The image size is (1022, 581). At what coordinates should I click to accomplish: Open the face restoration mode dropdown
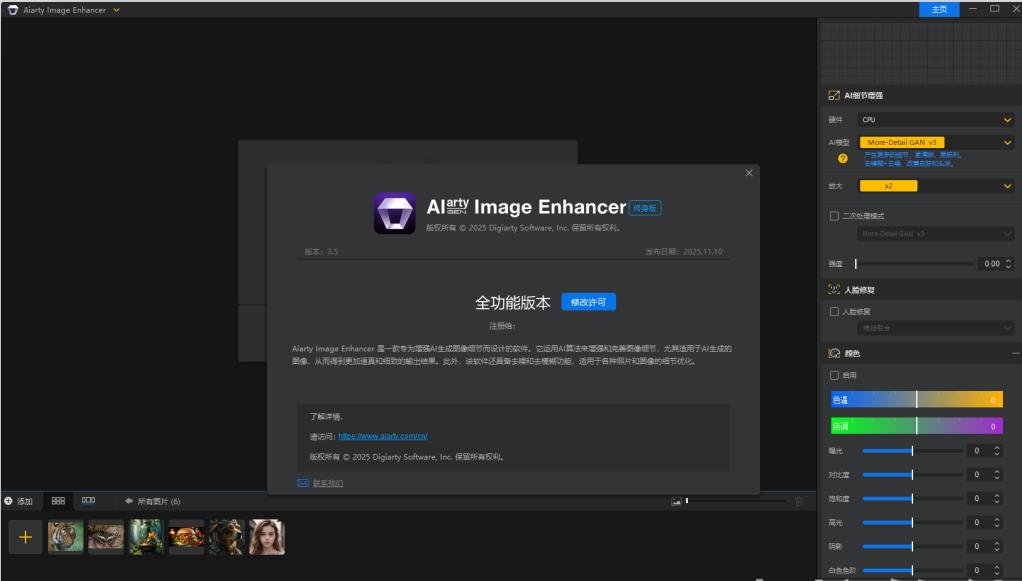pyautogui.click(x=935, y=328)
